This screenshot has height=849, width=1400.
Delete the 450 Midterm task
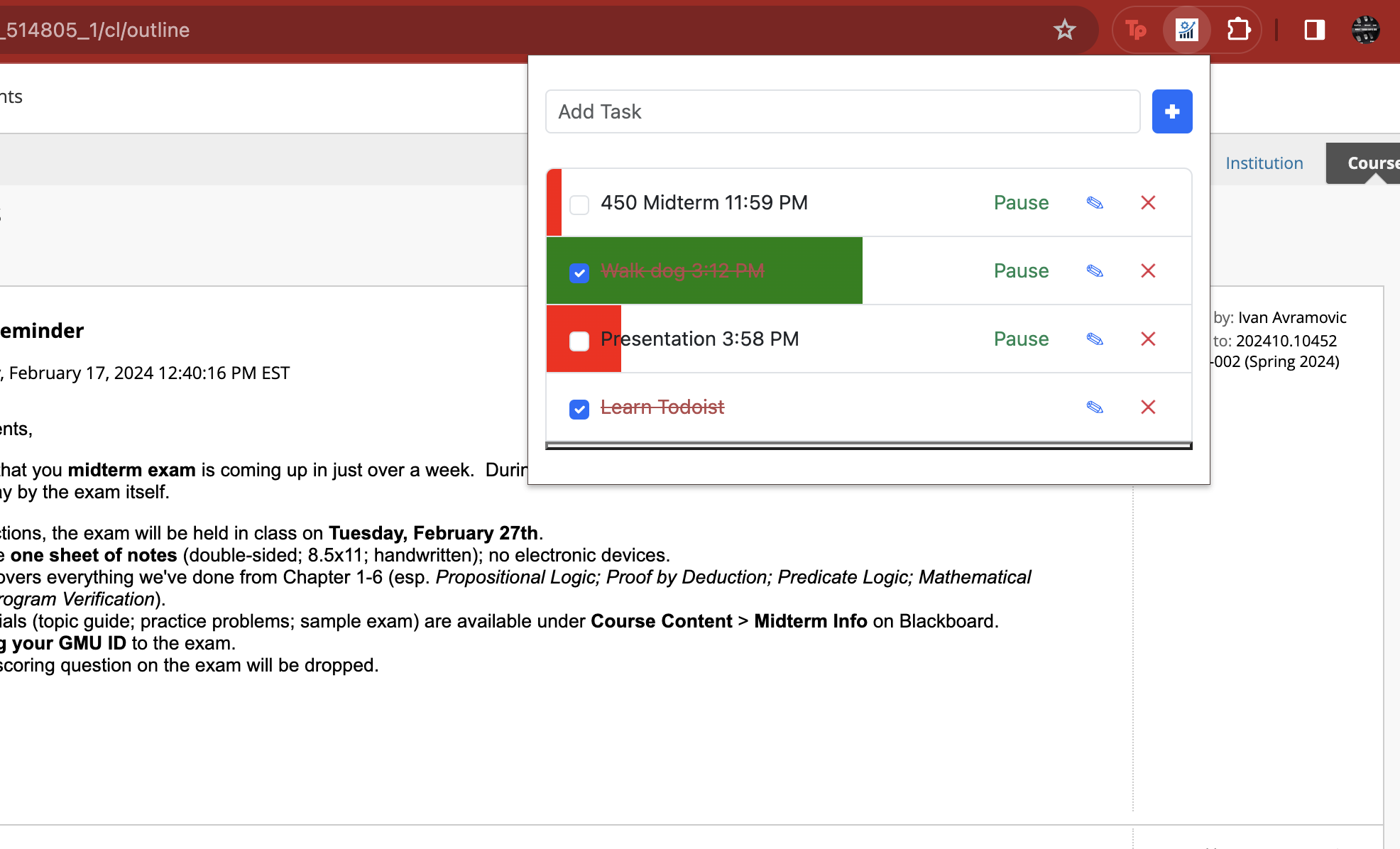pos(1148,203)
